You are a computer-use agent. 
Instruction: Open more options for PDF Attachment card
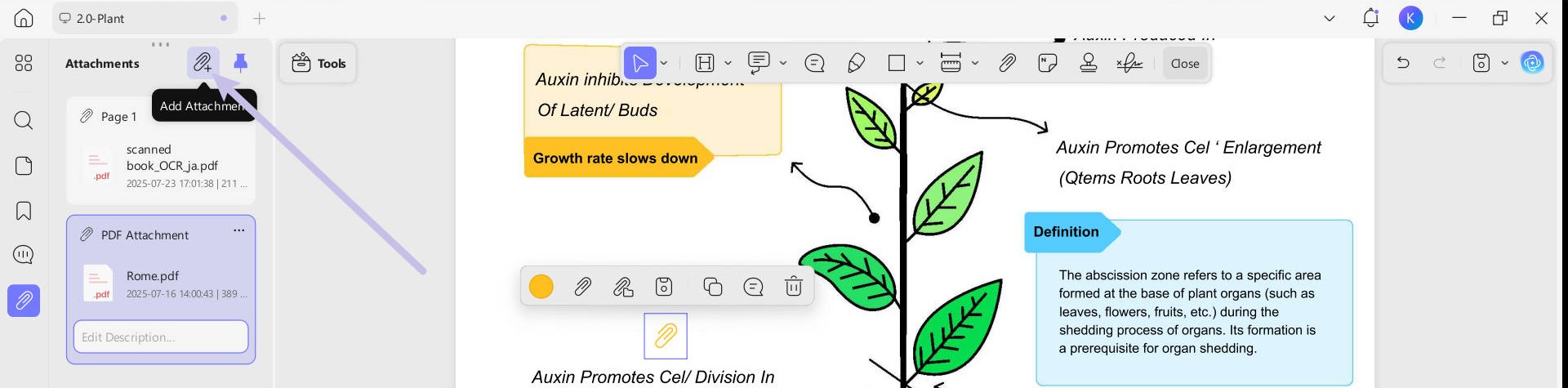[239, 230]
